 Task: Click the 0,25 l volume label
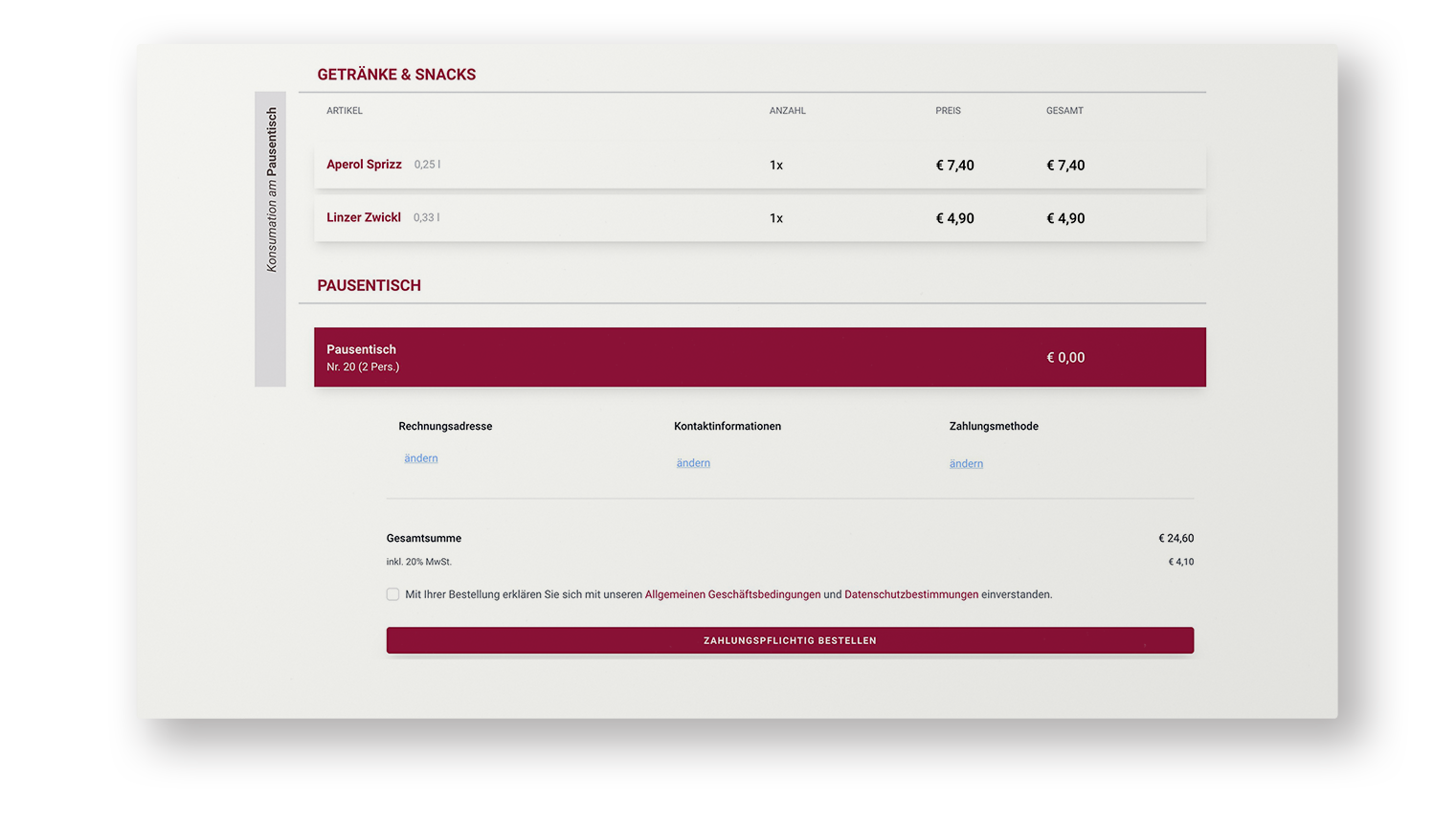click(427, 165)
